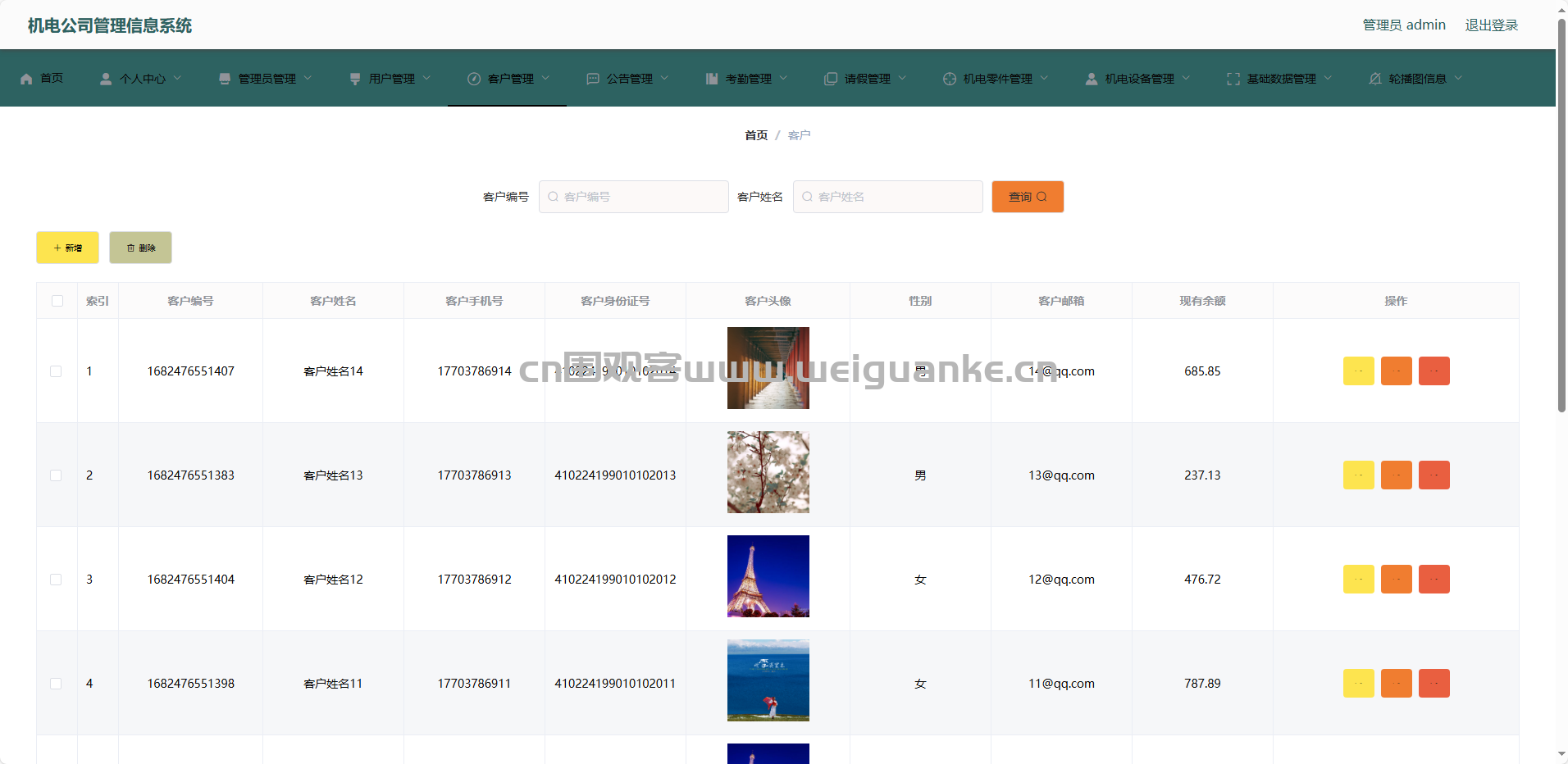Check the box for row 客户姓名11
1568x764 pixels.
coord(56,684)
